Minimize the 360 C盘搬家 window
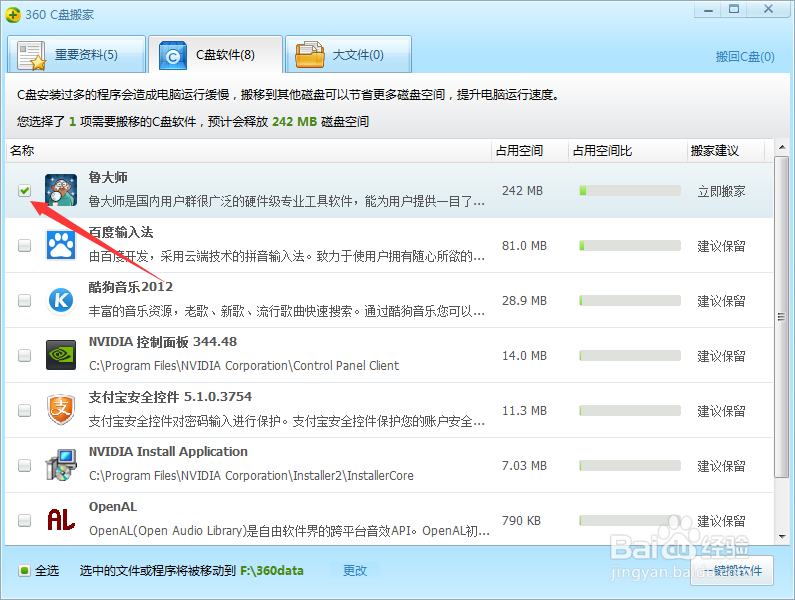Screen dimensions: 795x600 [x=709, y=10]
